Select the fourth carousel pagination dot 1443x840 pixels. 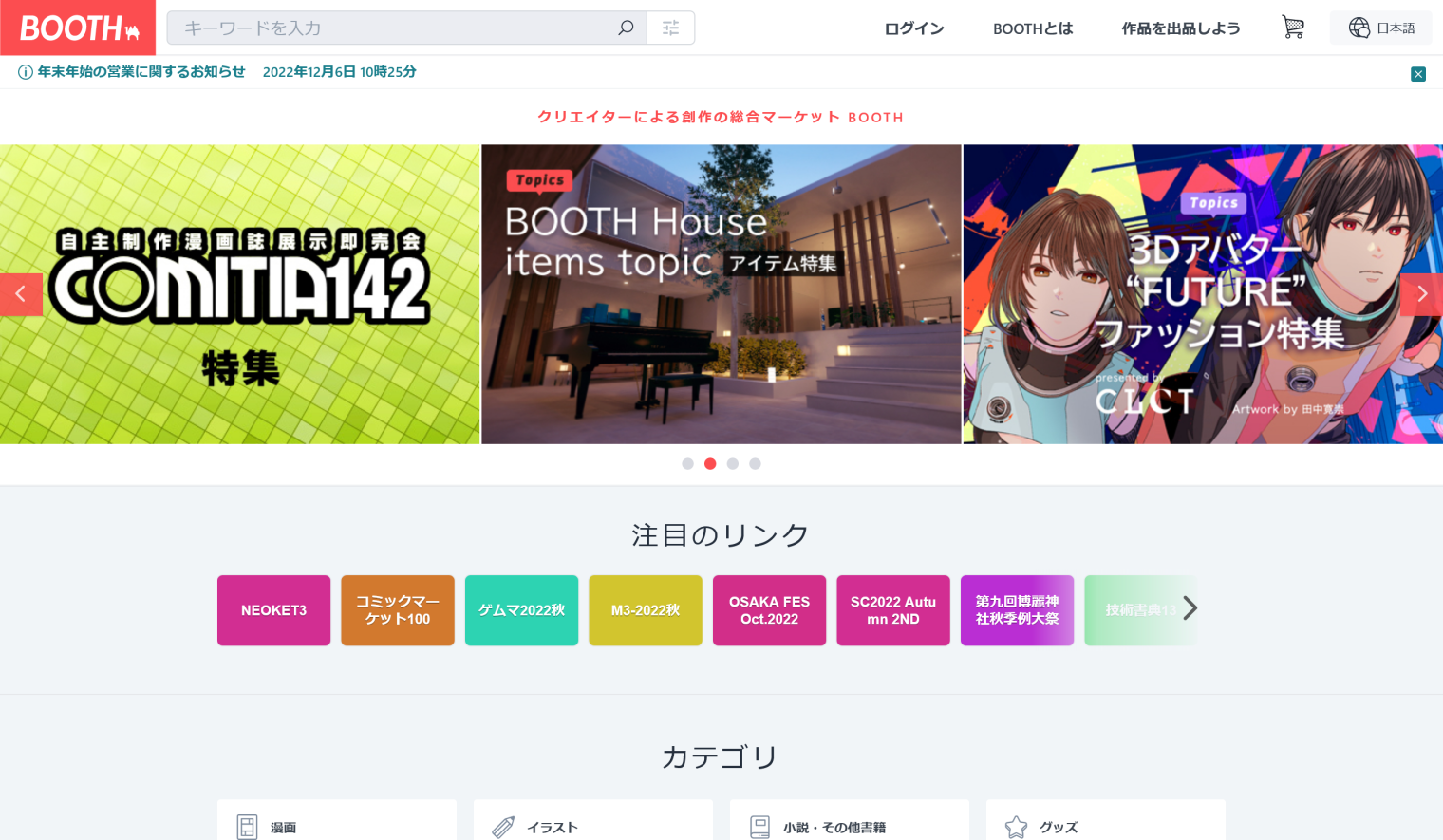755,464
